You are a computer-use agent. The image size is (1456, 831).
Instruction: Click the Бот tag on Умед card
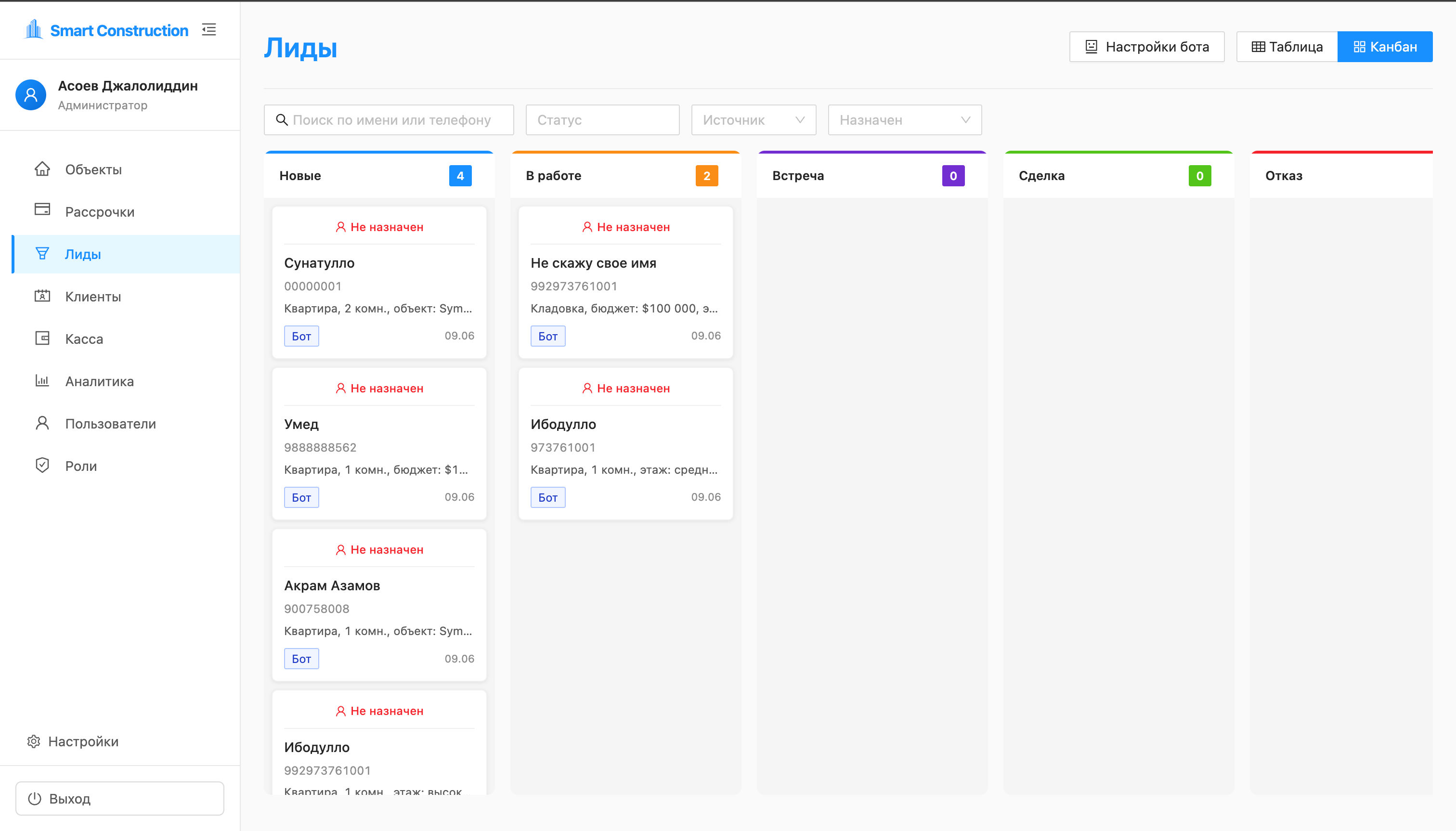(301, 498)
